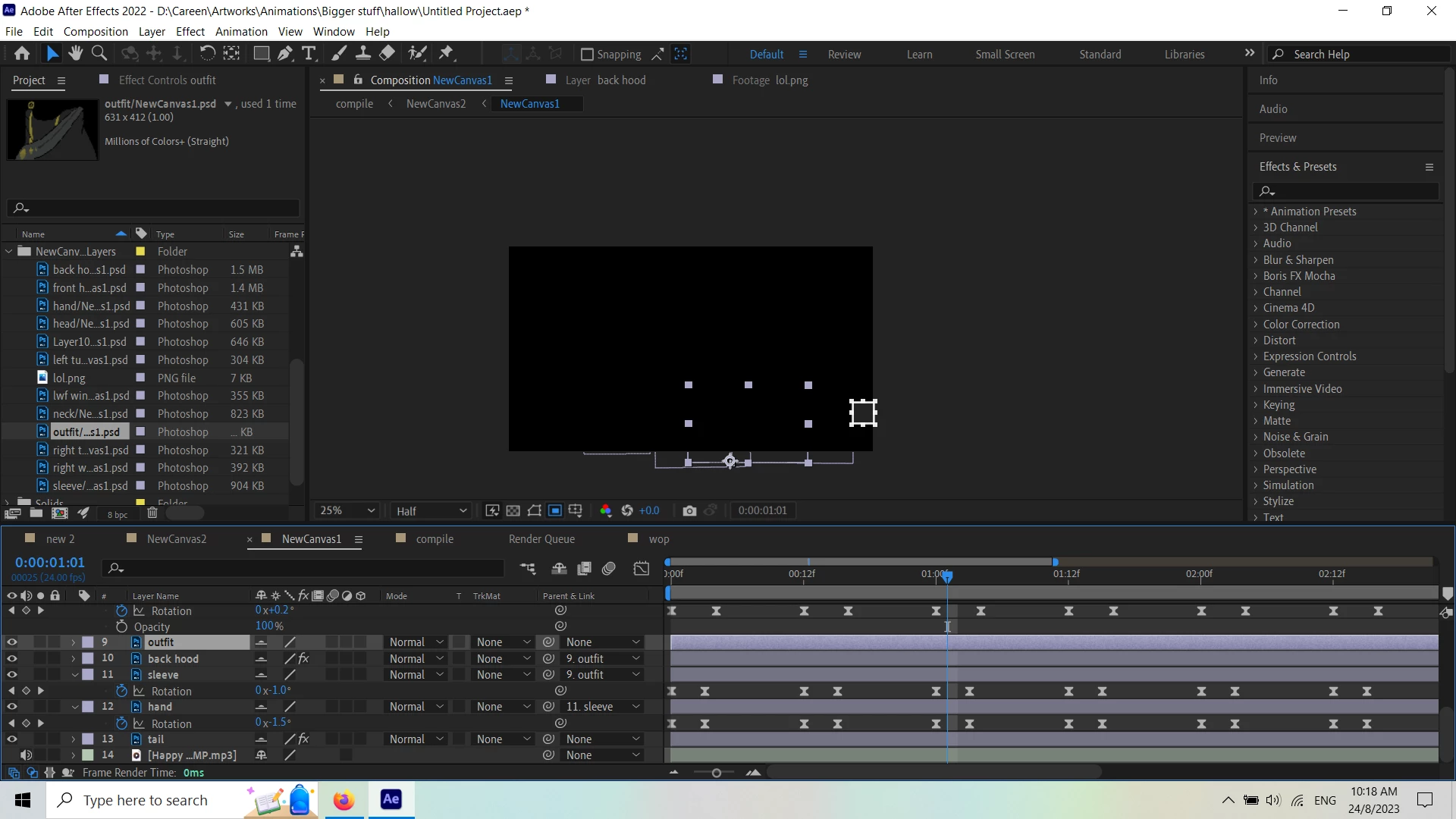The width and height of the screenshot is (1456, 819).
Task: Open the Half resolution dropdown
Action: click(431, 511)
